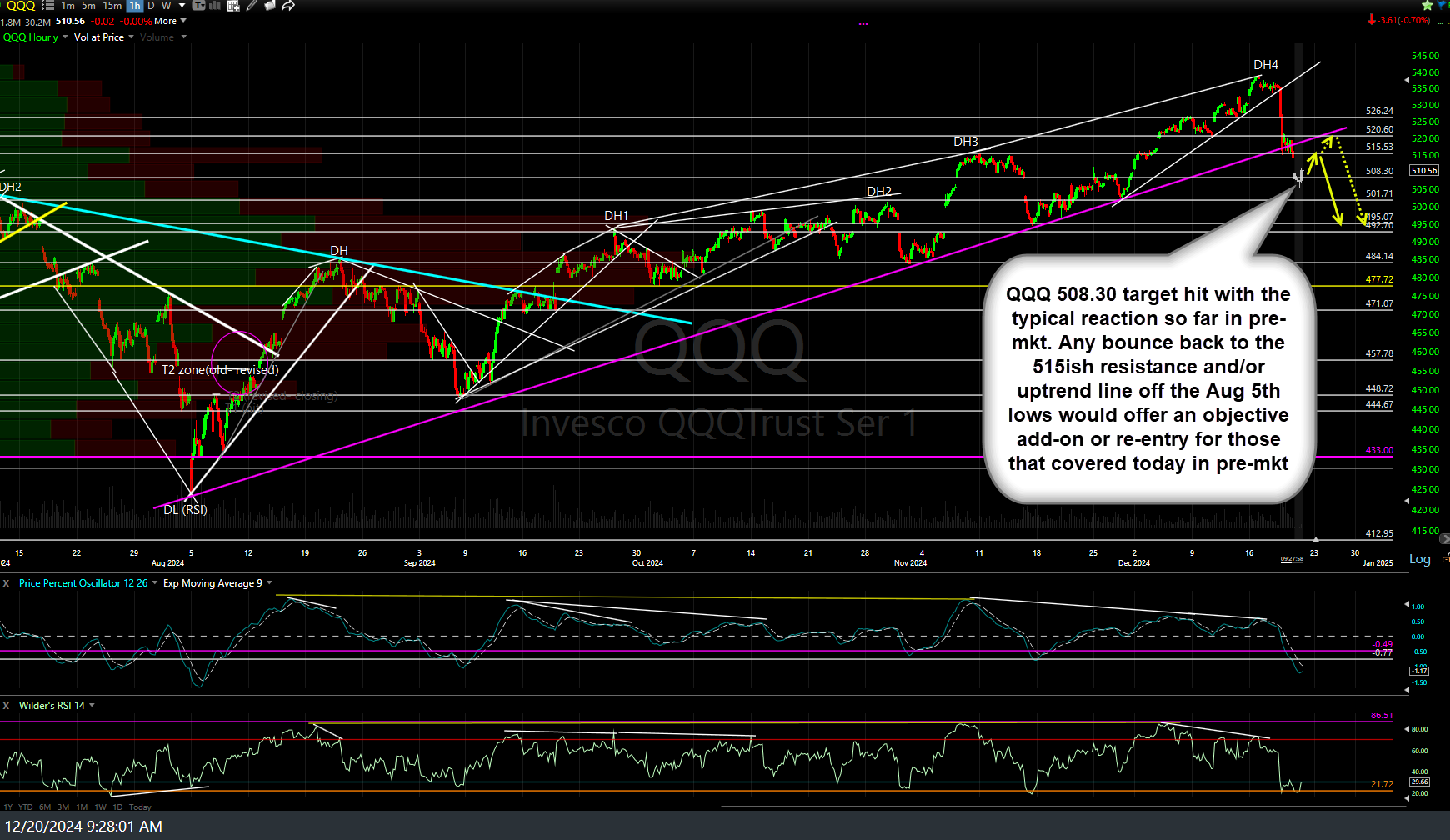Select the pencil drawing tool
The width and height of the screenshot is (1450, 840).
click(252, 6)
